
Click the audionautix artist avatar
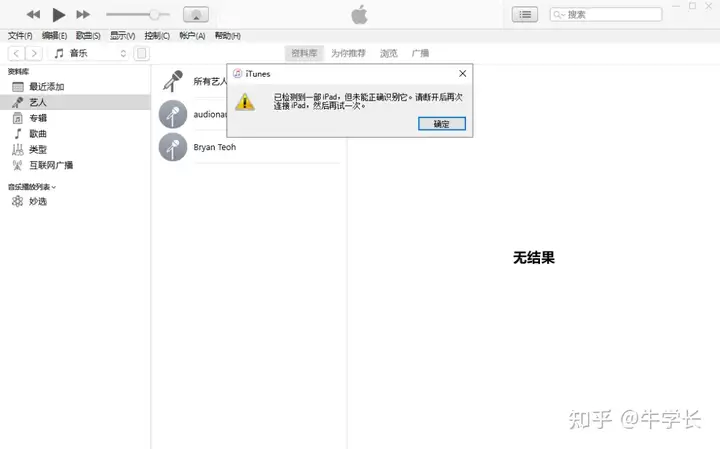(x=173, y=114)
